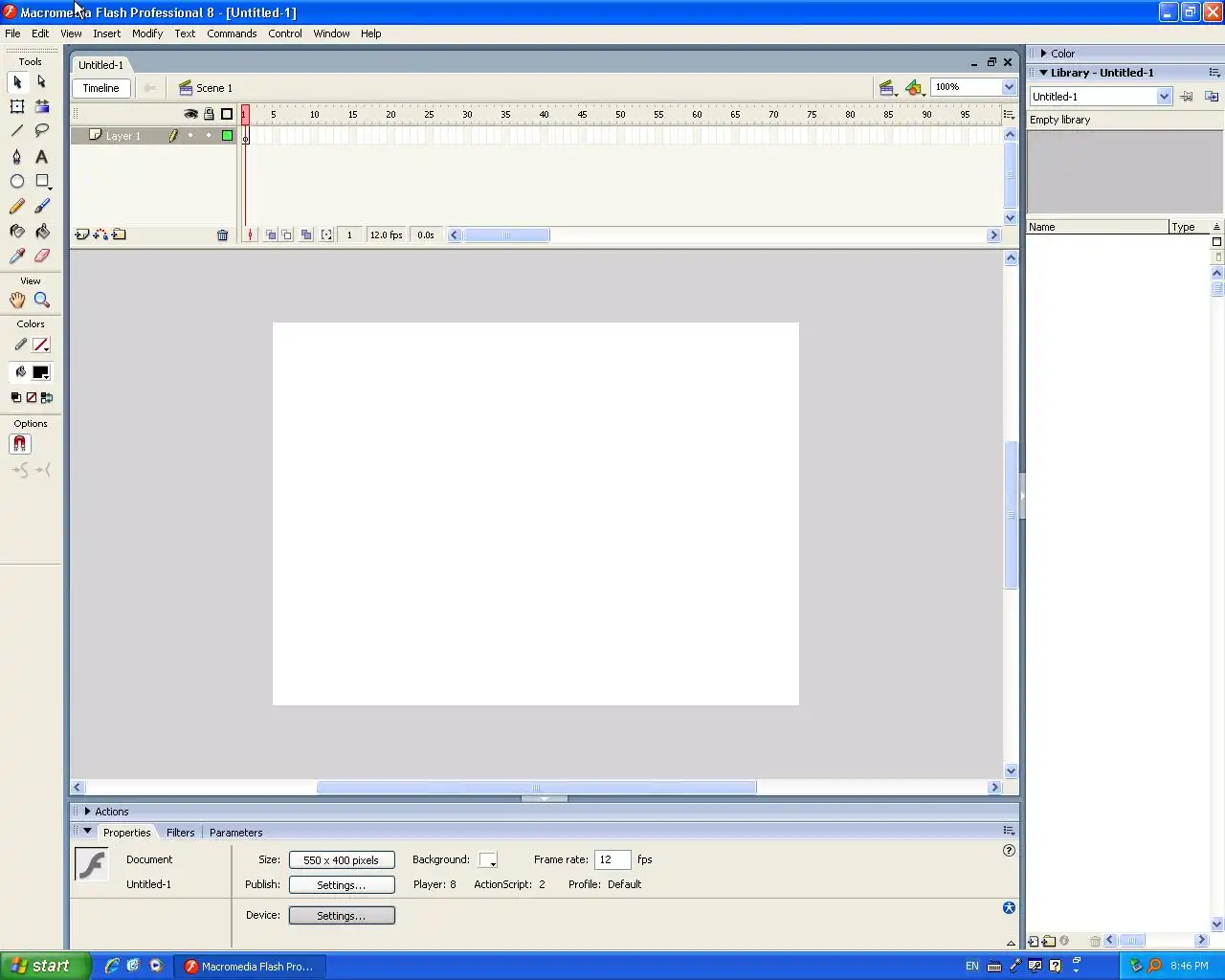Open the File menu
The width and height of the screenshot is (1225, 980).
pos(12,33)
